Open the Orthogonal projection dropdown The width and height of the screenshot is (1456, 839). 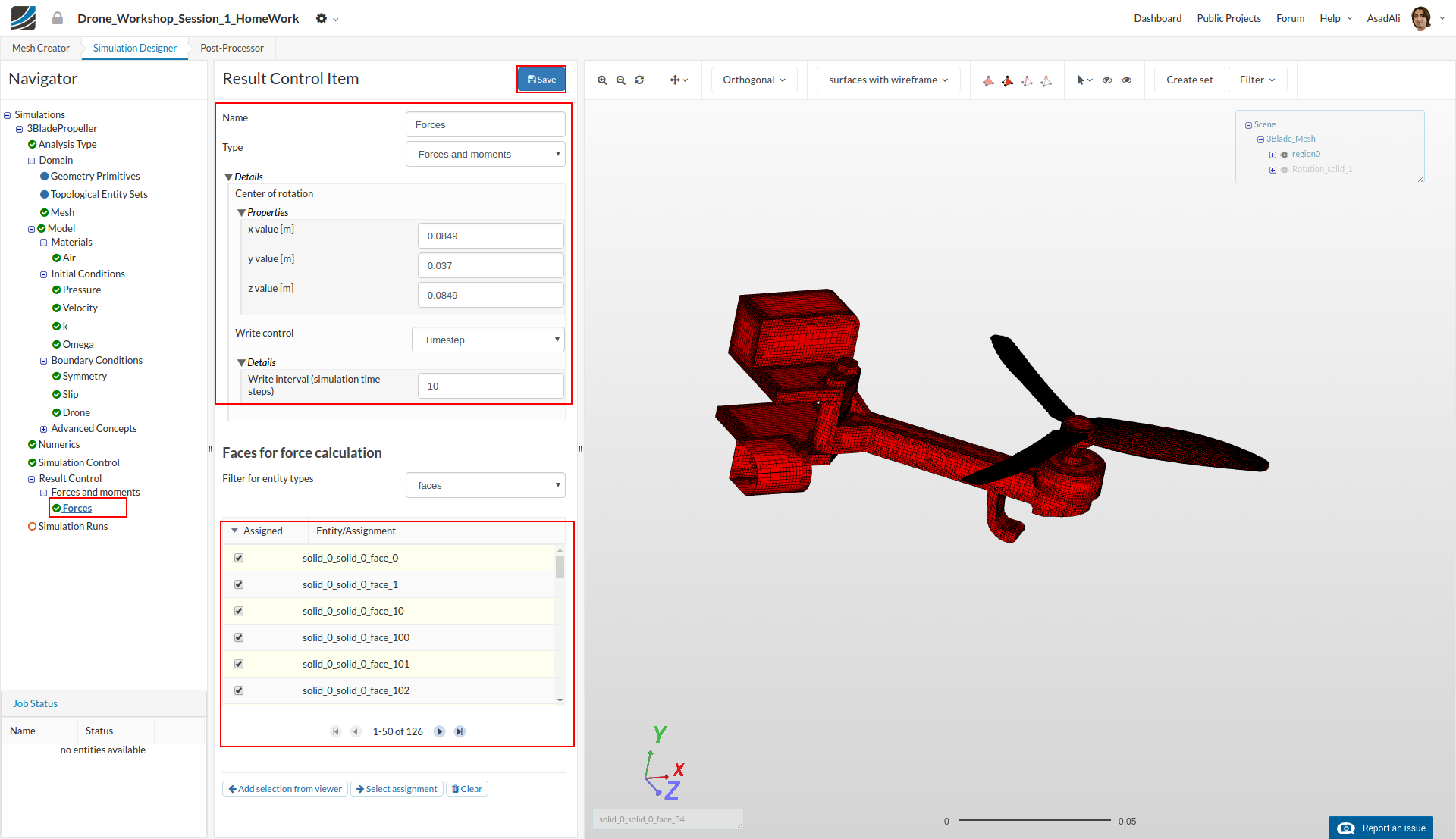point(754,80)
